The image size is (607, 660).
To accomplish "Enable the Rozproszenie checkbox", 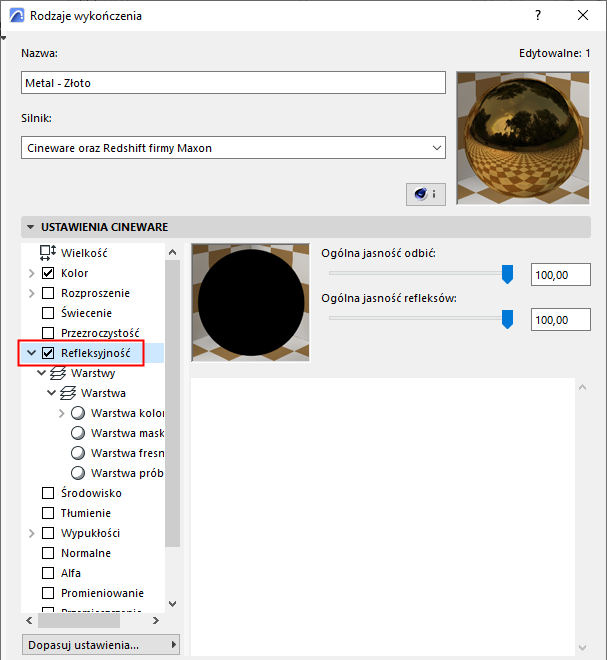I will 48,293.
